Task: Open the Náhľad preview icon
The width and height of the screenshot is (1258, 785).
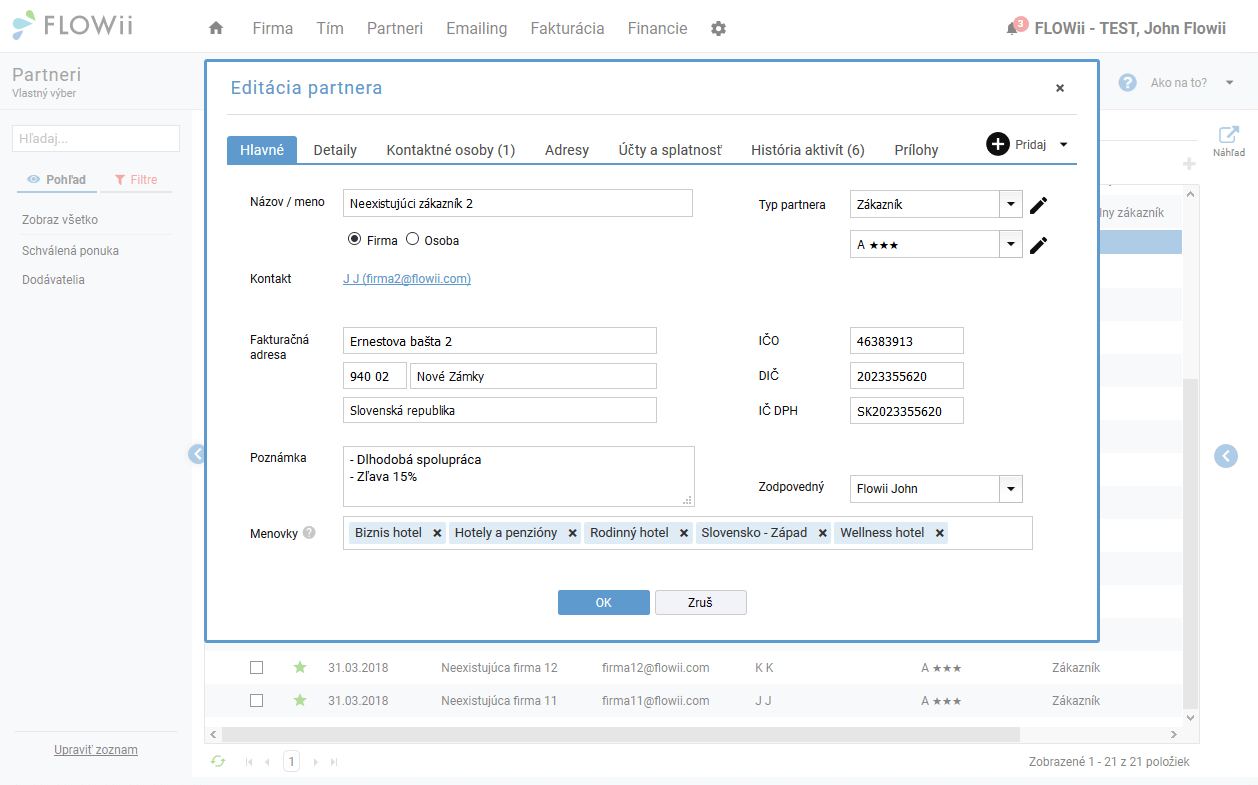Action: click(1229, 135)
